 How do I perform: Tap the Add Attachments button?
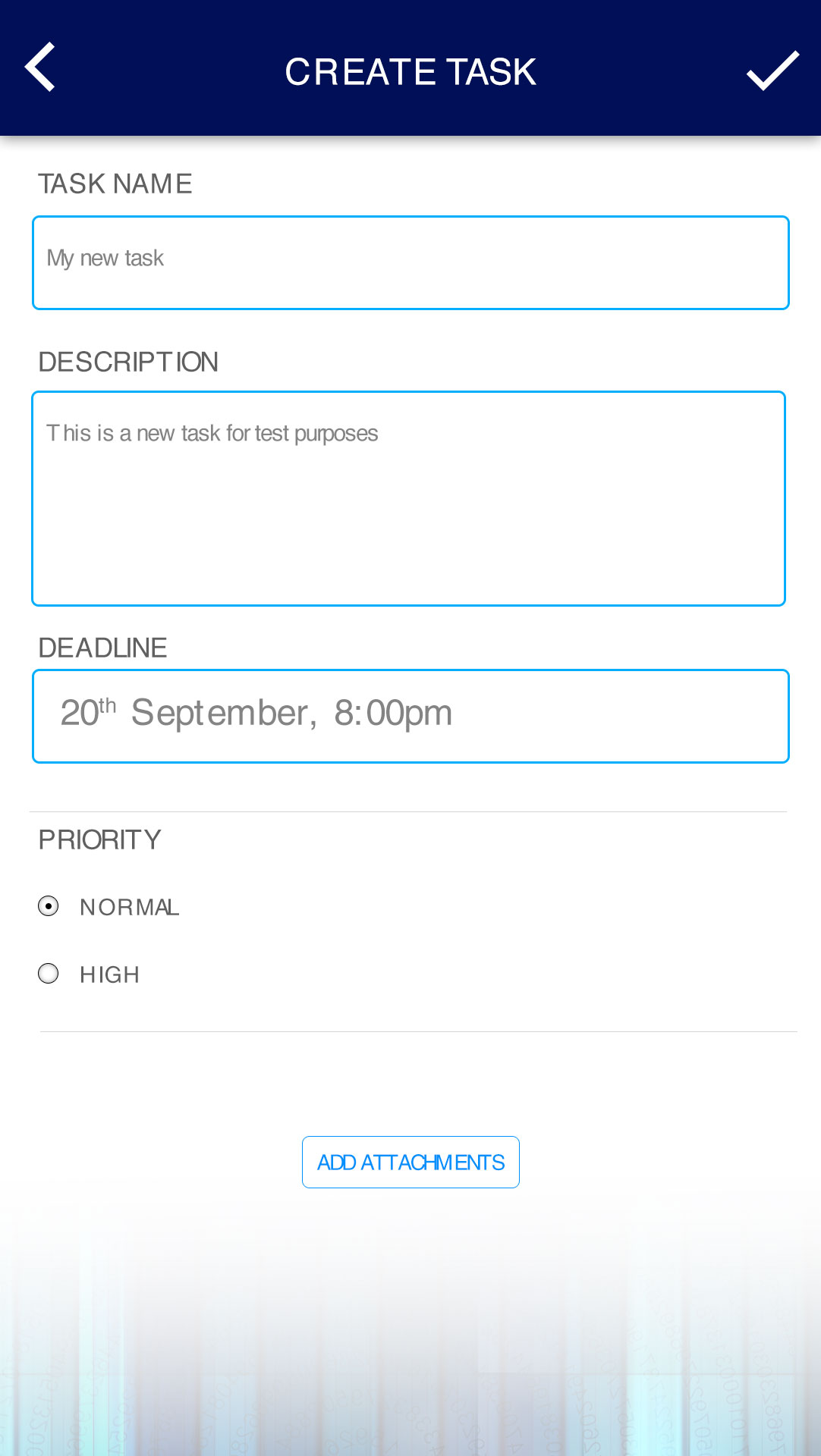[410, 1162]
